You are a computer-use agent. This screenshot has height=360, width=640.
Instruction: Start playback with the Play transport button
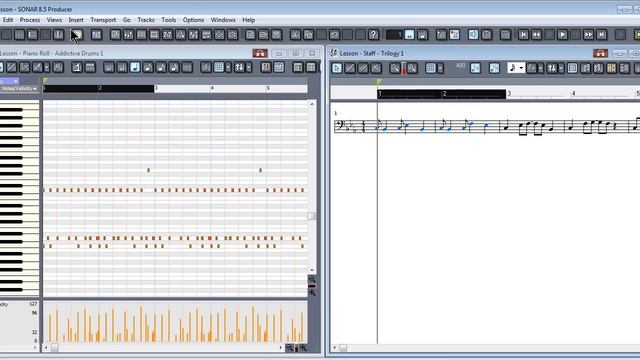pyautogui.click(x=562, y=35)
